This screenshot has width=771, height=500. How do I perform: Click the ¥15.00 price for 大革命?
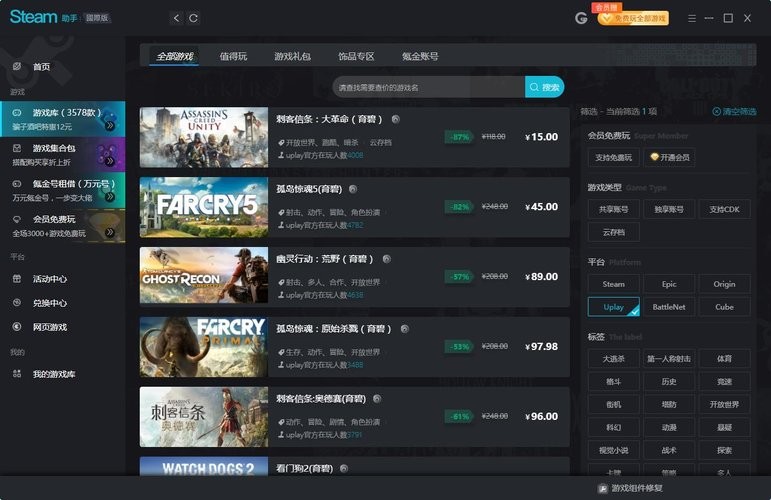pos(541,137)
